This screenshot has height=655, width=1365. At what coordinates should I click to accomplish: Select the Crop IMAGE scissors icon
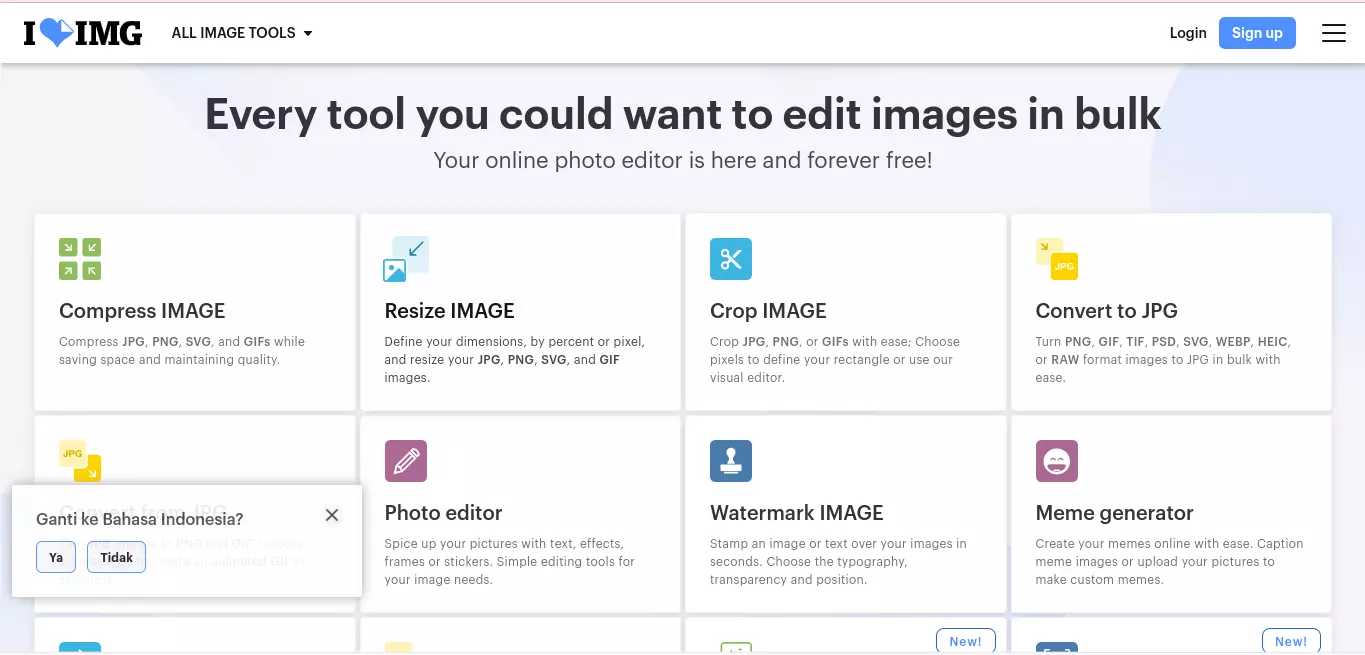point(731,259)
